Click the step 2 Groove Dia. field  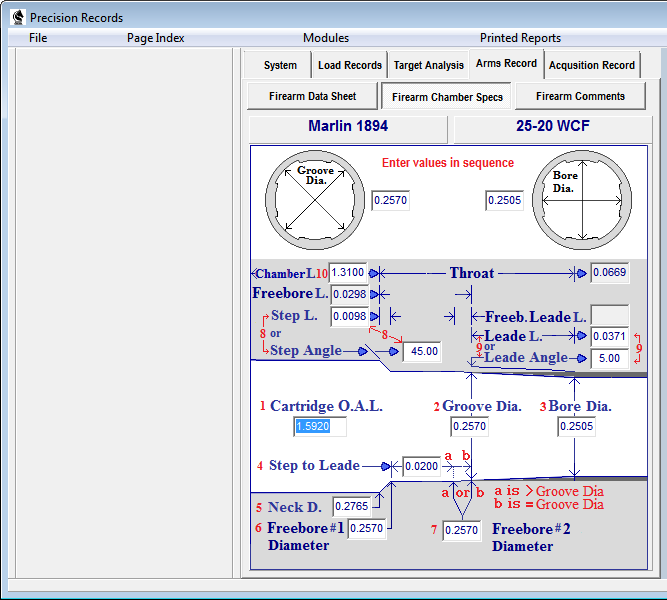470,426
